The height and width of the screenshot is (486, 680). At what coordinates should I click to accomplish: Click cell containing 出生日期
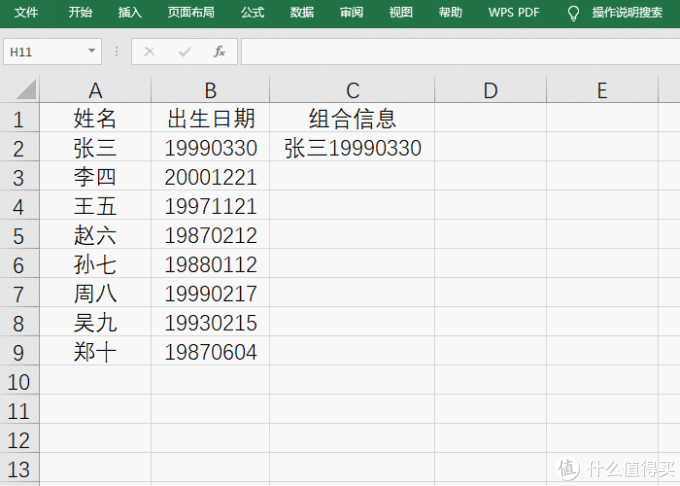pyautogui.click(x=210, y=118)
